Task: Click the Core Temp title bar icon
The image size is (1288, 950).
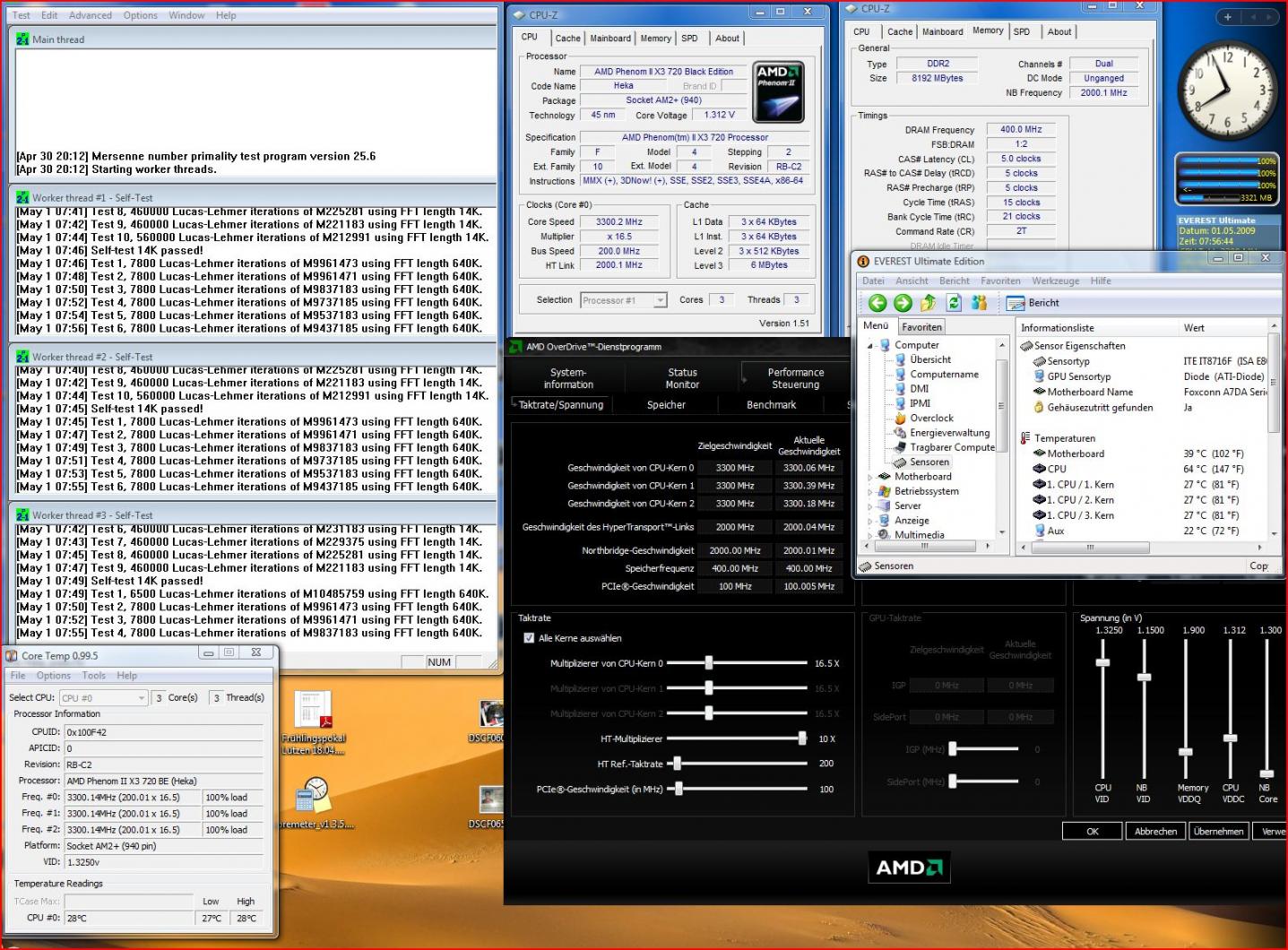Action: pyautogui.click(x=12, y=655)
